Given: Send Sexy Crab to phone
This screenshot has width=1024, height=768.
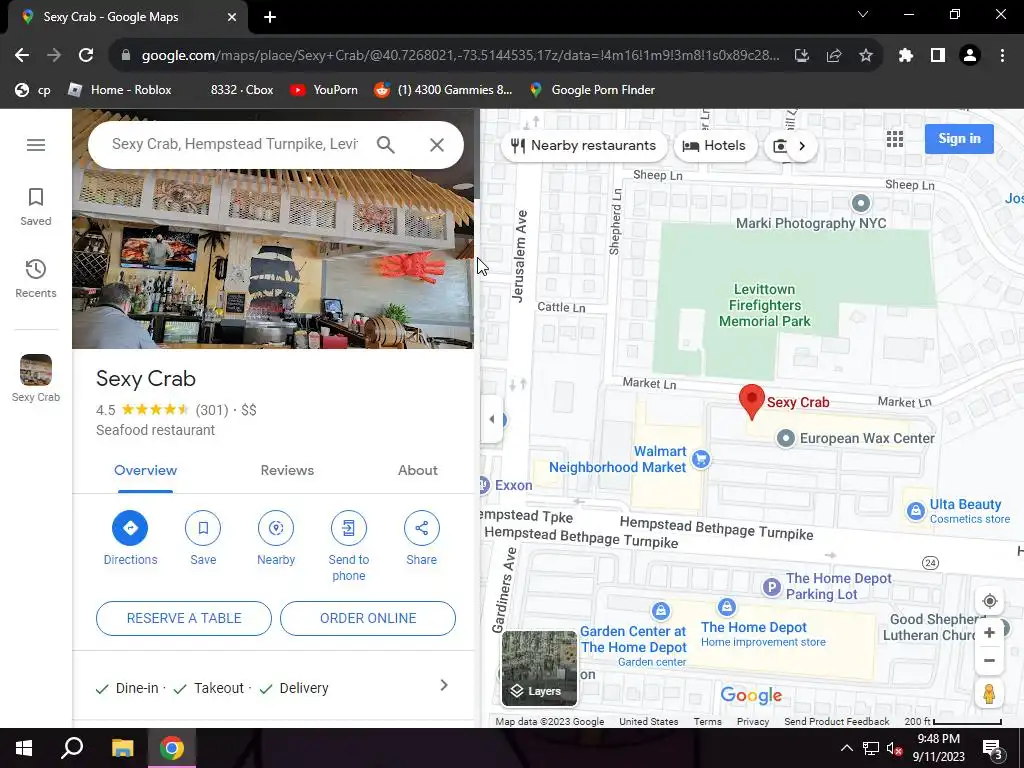Looking at the screenshot, I should coord(349,528).
